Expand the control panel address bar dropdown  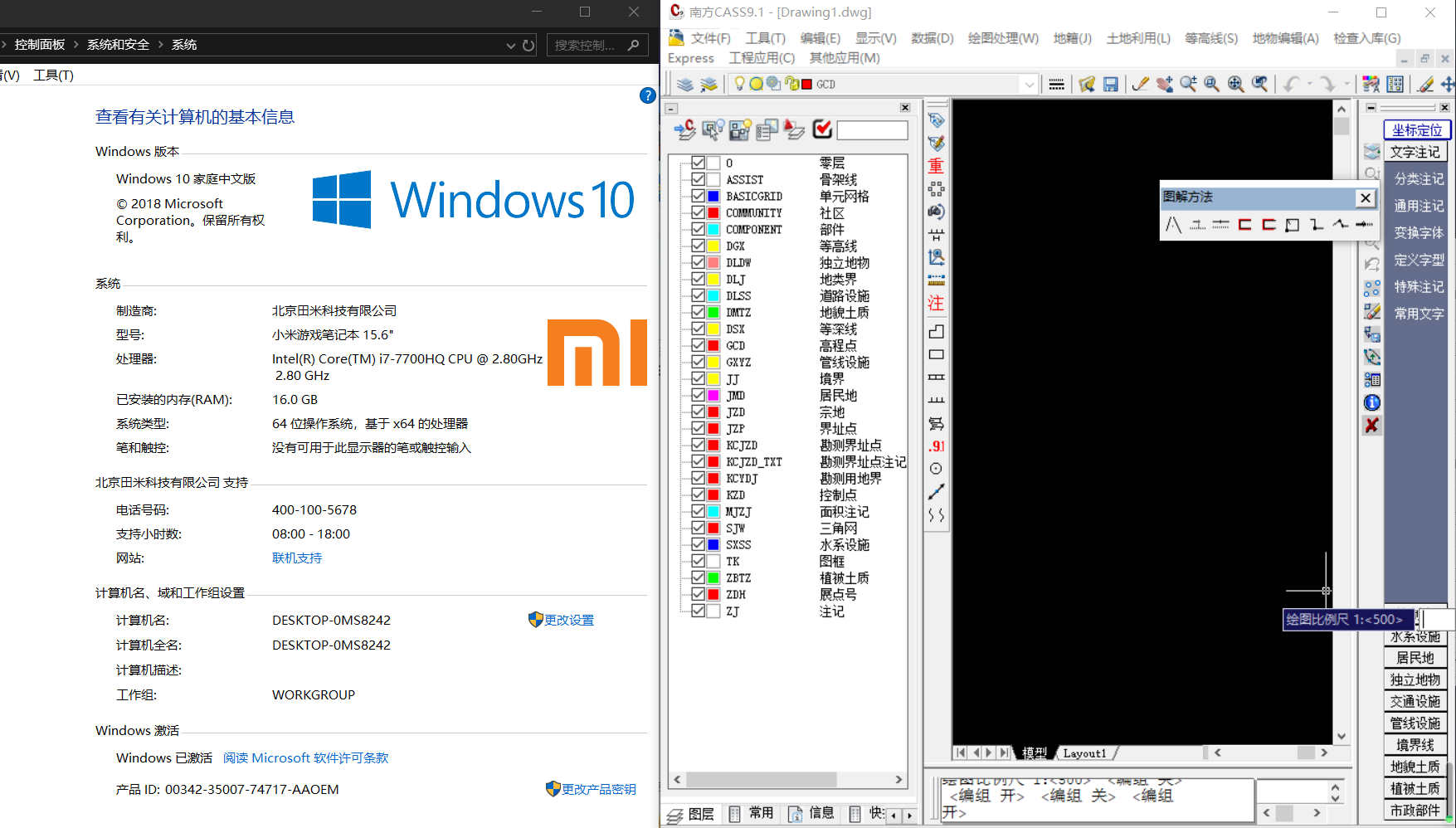[x=511, y=46]
